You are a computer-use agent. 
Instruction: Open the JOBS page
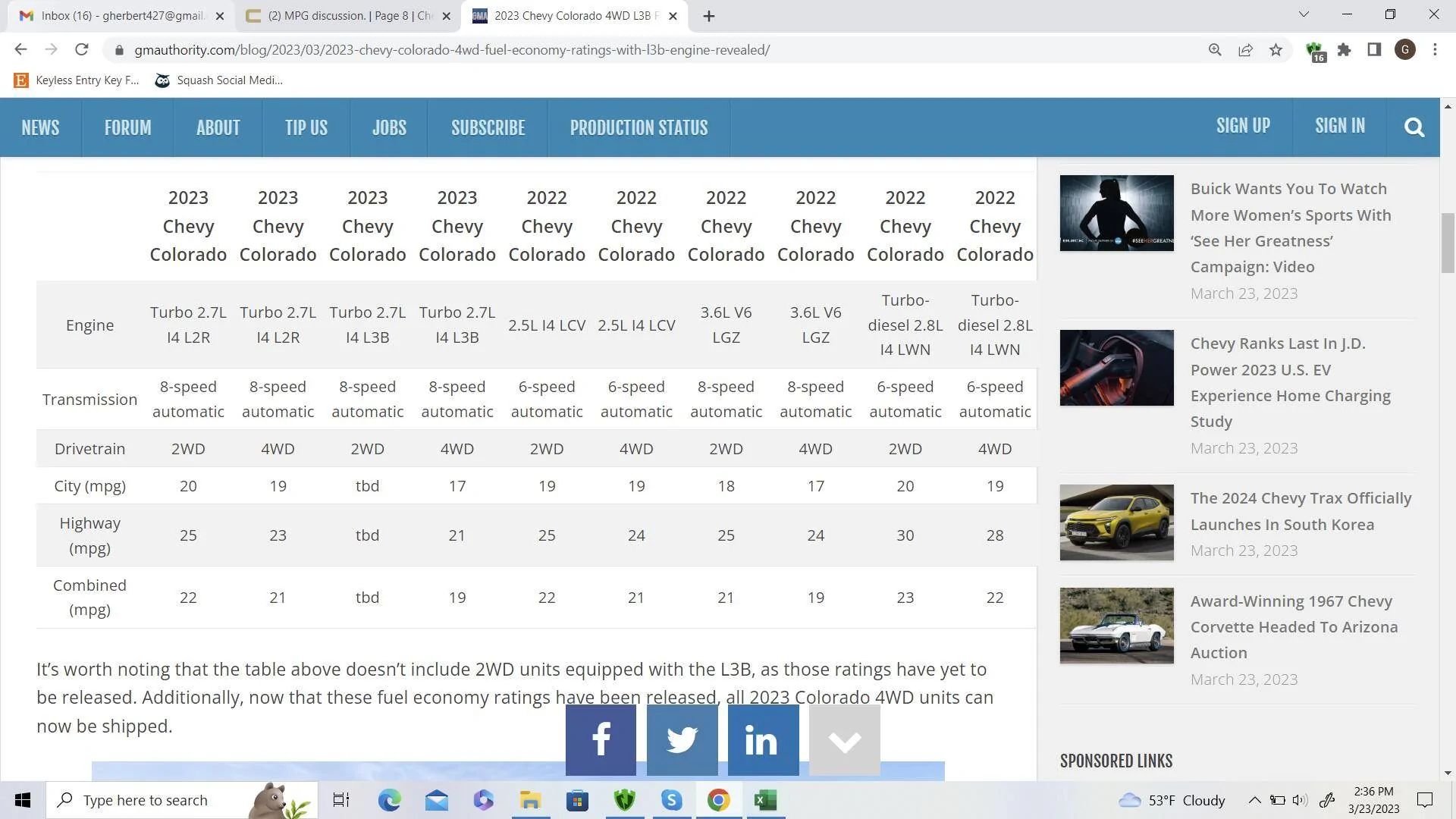tap(389, 127)
